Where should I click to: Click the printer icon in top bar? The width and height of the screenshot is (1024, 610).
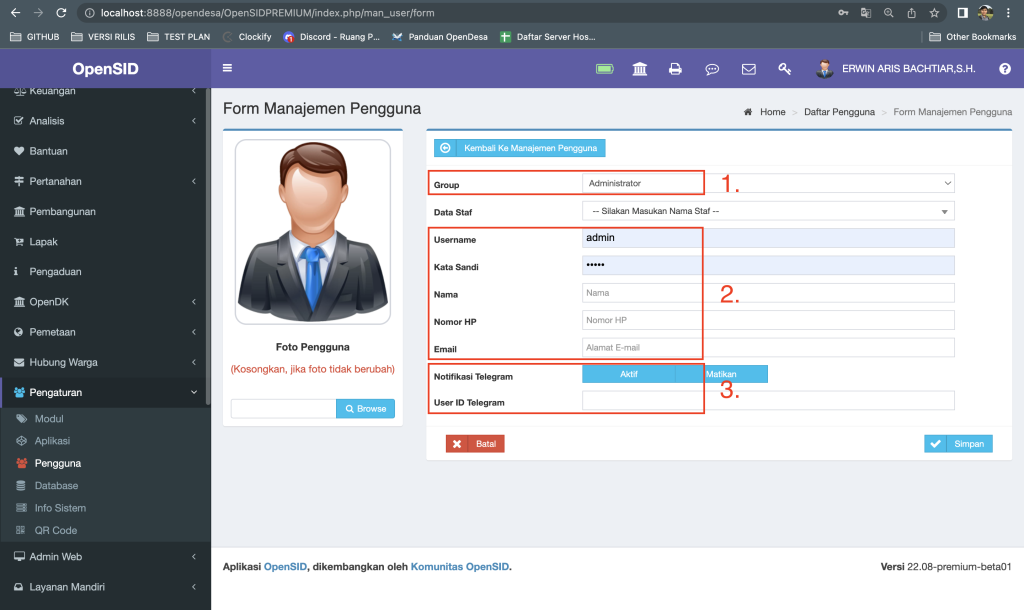point(675,69)
